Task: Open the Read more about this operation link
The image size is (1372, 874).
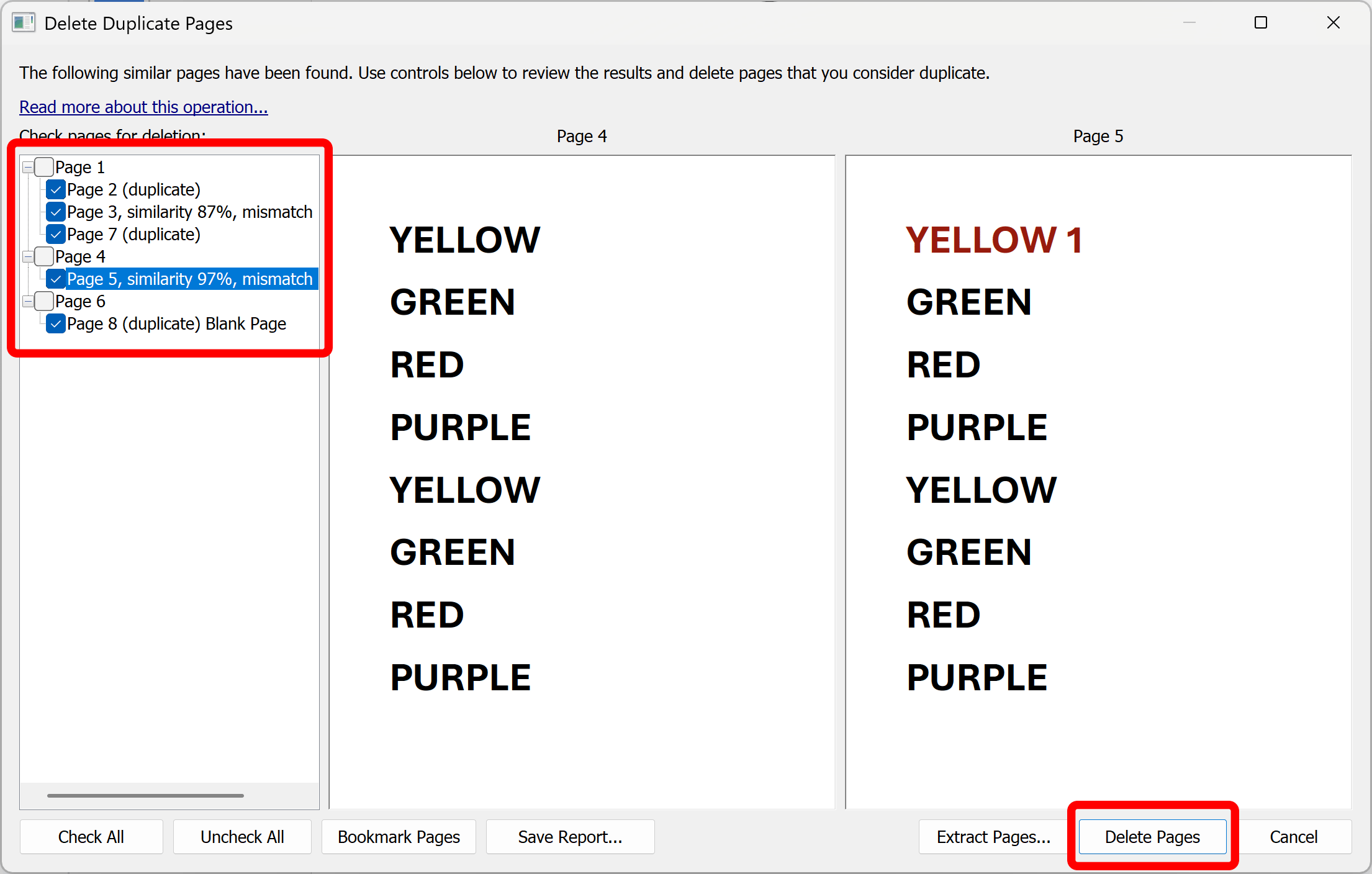Action: click(143, 107)
